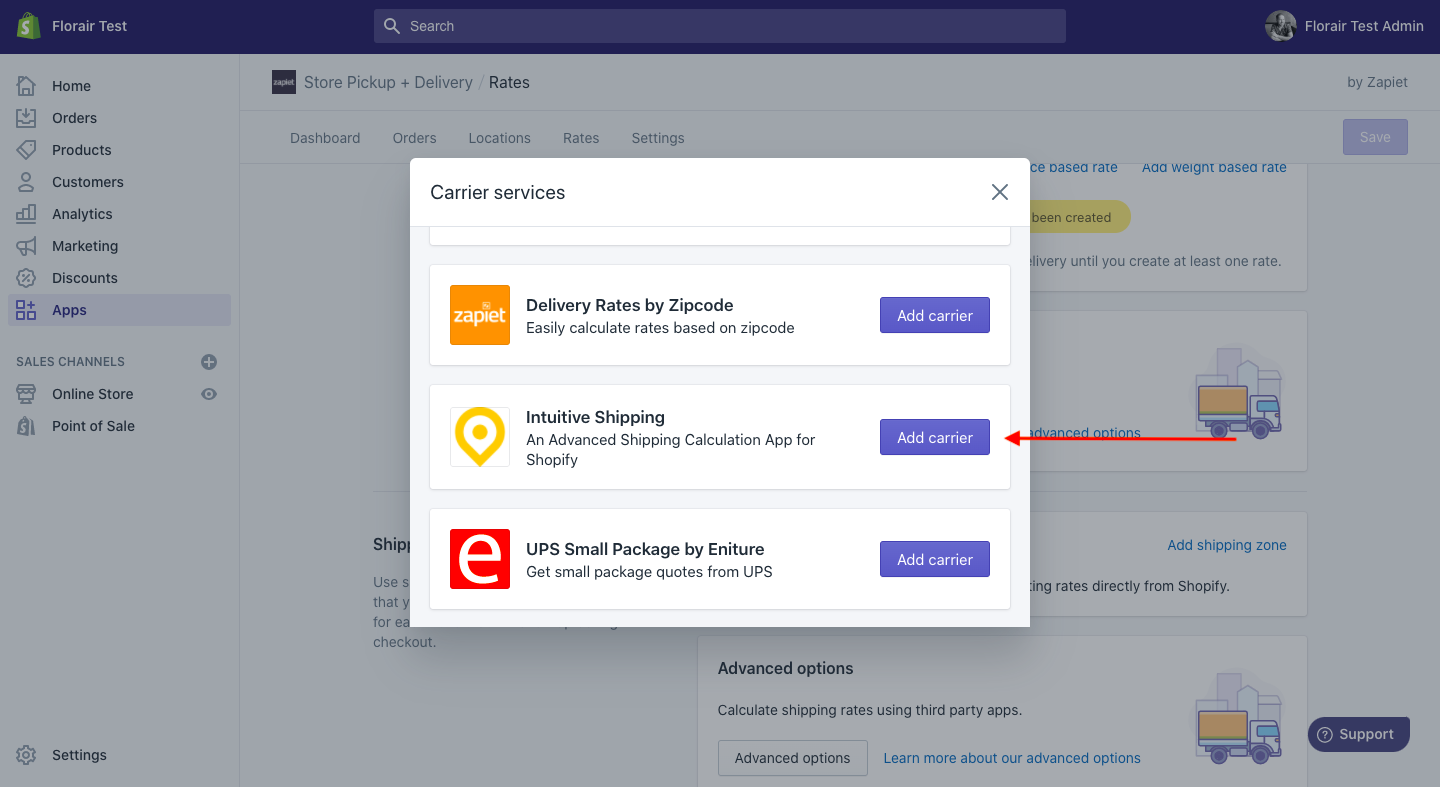Open Customers in the sidebar
The image size is (1440, 787).
point(88,182)
